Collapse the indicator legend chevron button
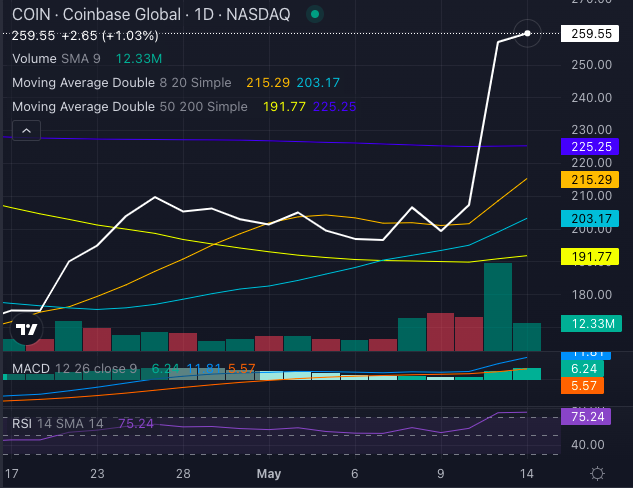 [26, 131]
